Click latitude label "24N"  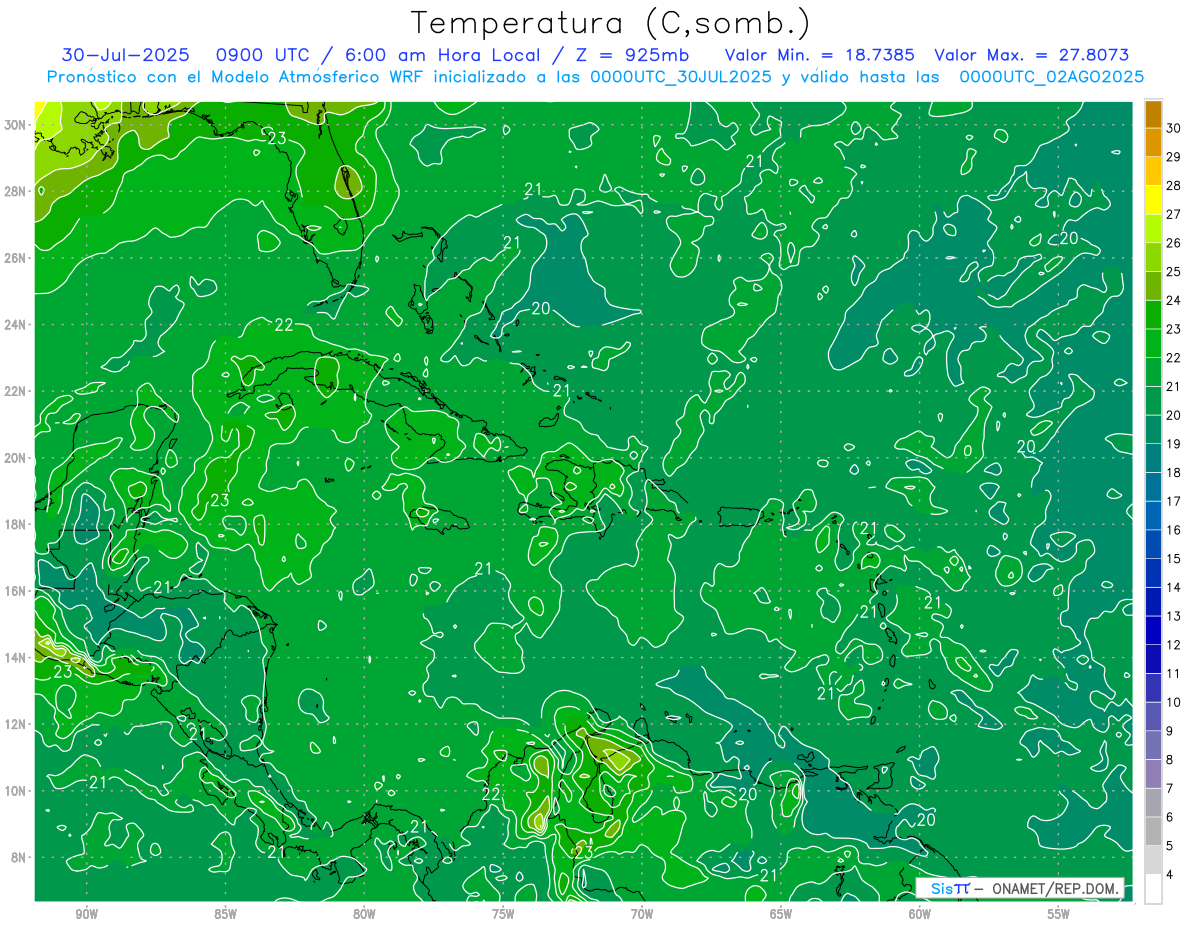click(17, 324)
